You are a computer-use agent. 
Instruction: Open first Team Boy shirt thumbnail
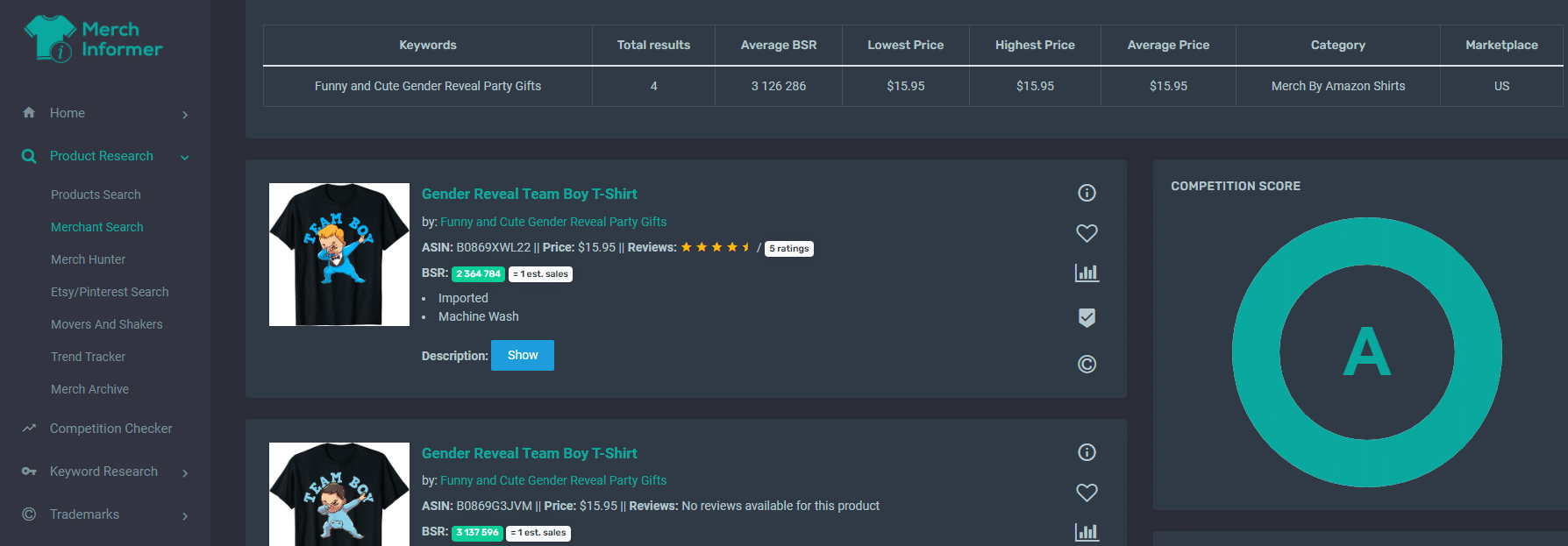pos(339,254)
